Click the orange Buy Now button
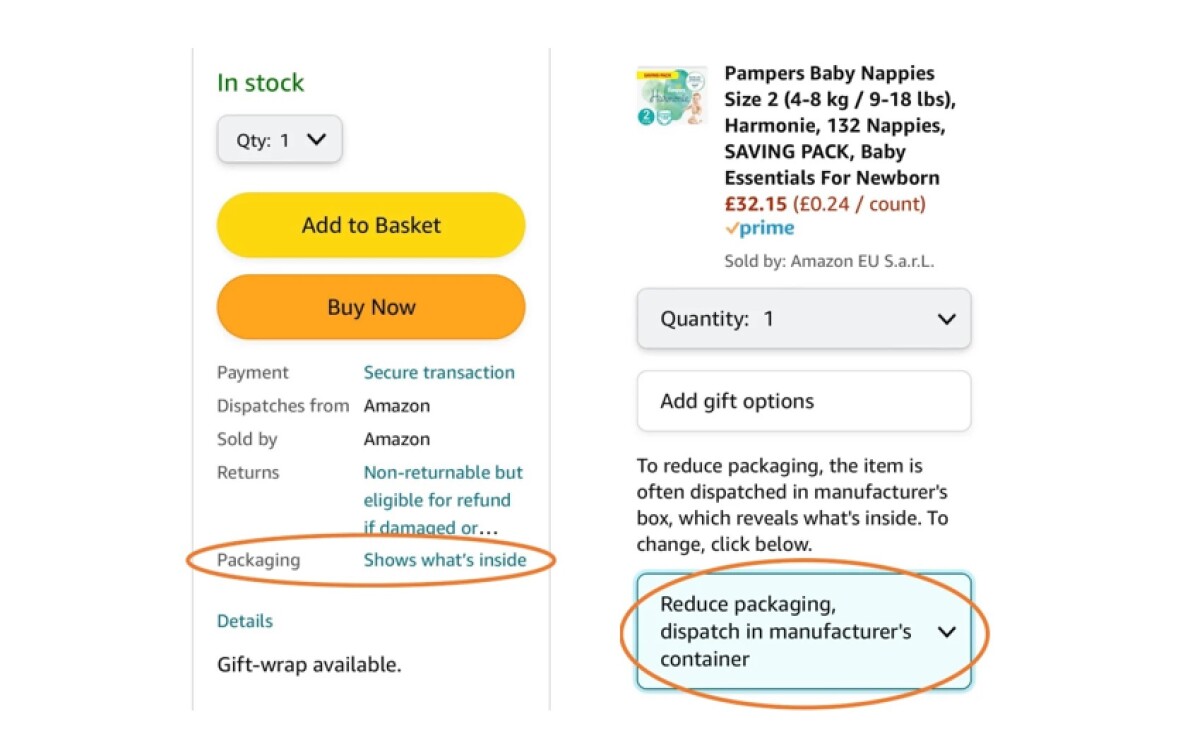Screen dimensions: 1178x743 coord(371,307)
